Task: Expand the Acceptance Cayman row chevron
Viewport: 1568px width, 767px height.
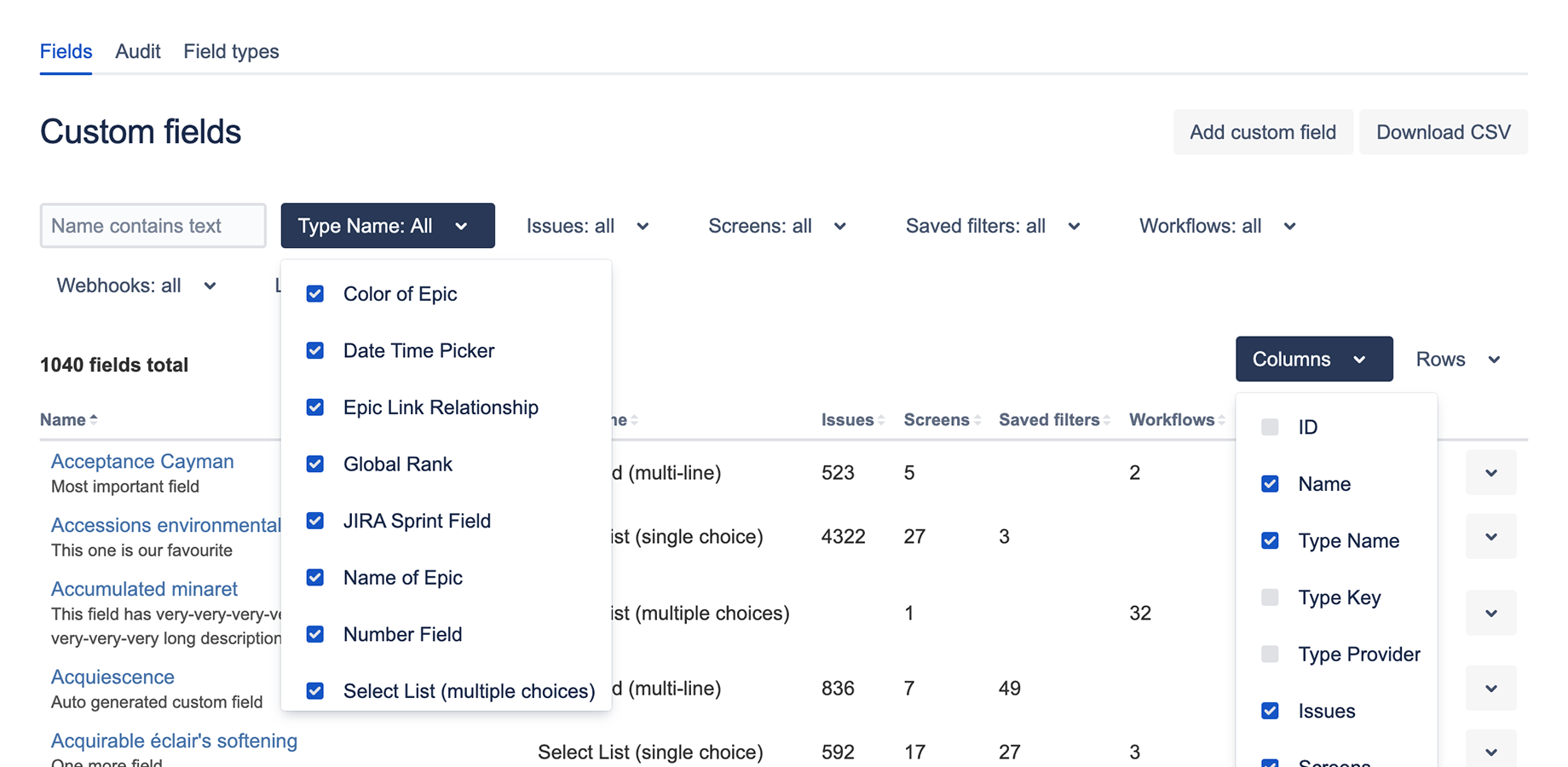Action: (1490, 472)
